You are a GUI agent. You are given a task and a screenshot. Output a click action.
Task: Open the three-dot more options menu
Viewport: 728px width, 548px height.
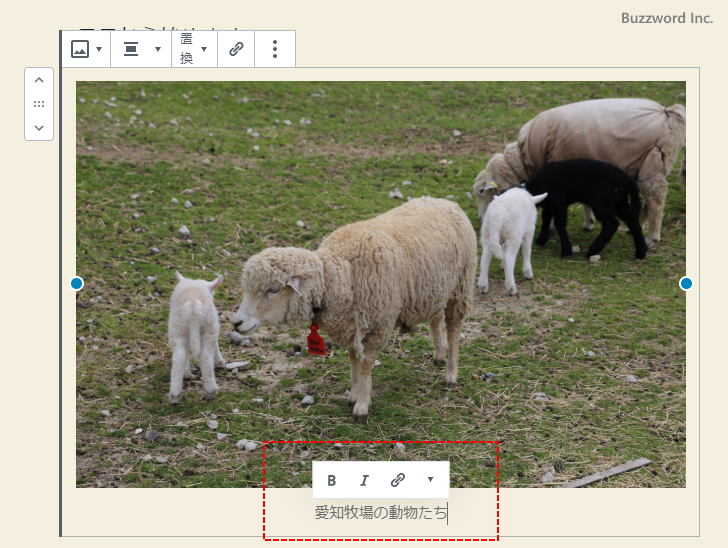pos(275,49)
